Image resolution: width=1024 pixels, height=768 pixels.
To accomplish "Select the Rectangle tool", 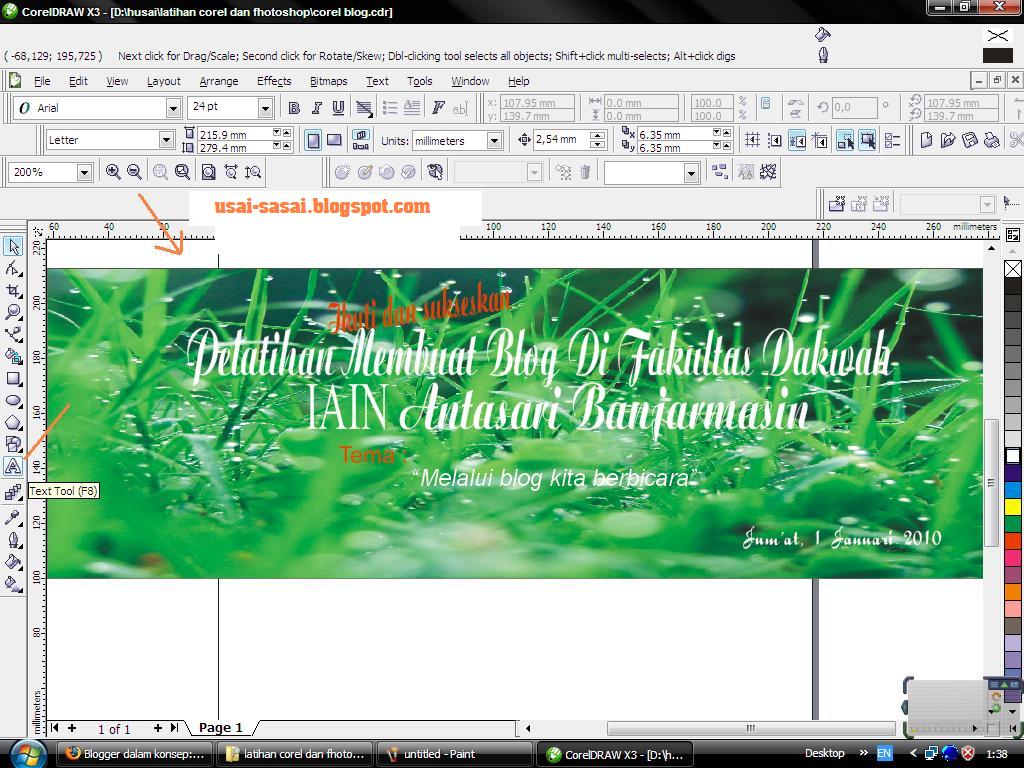I will point(14,378).
